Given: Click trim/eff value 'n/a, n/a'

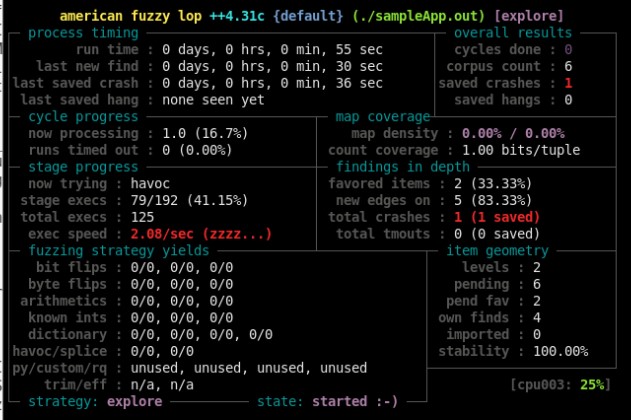Looking at the screenshot, I should pos(162,385).
